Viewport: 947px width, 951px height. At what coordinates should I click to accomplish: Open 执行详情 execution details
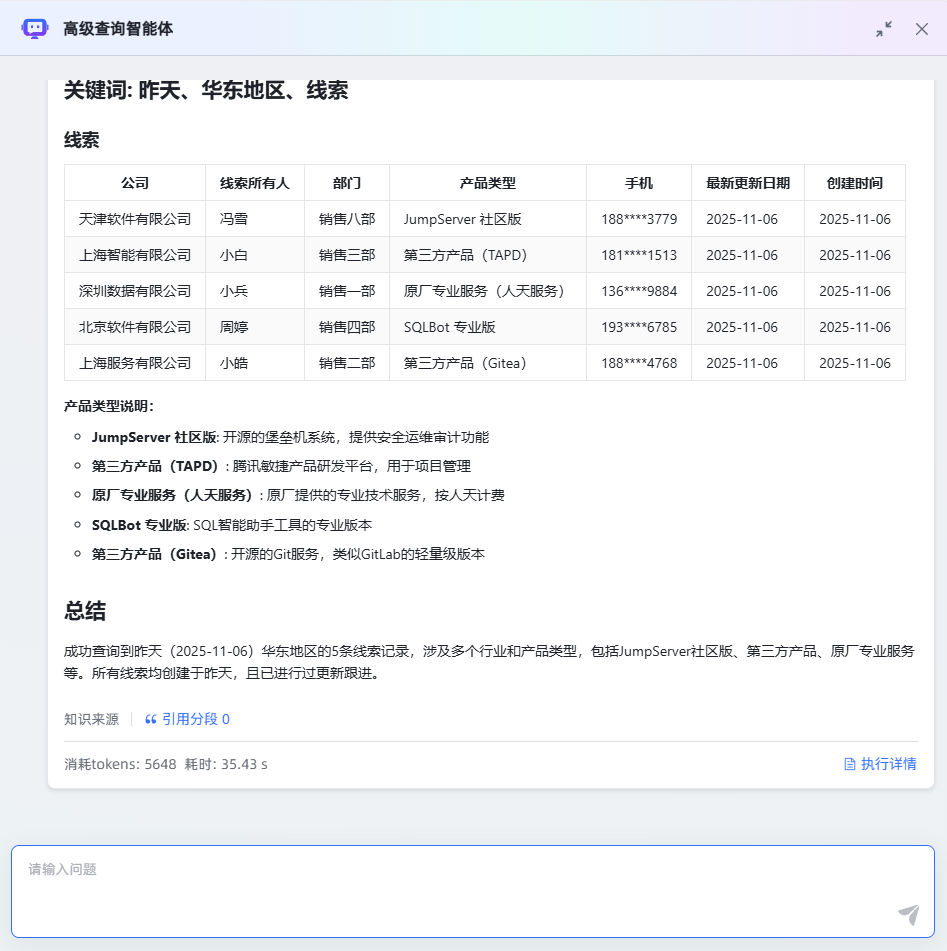[880, 764]
